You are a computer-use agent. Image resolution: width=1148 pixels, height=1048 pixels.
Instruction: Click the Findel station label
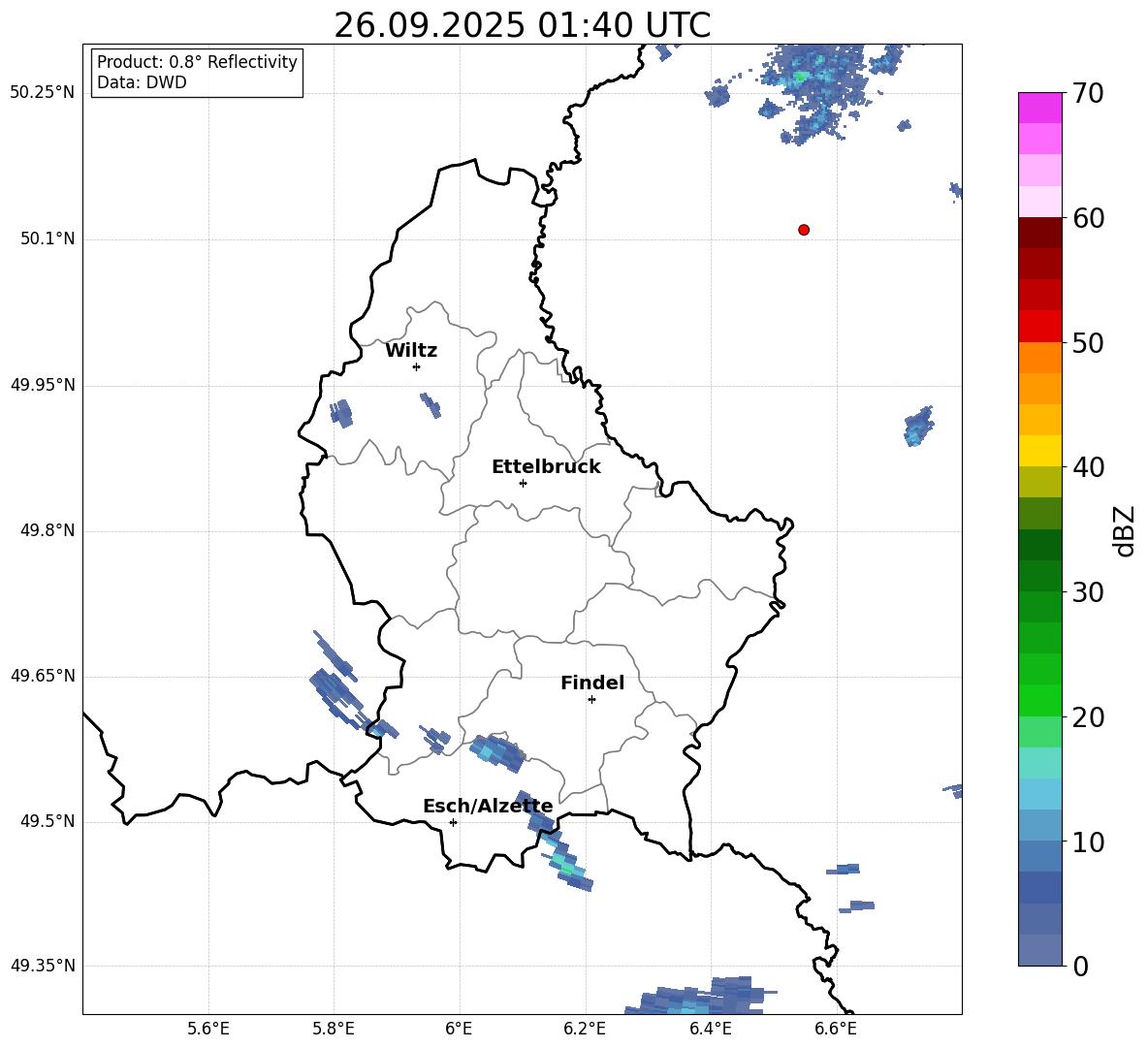592,683
